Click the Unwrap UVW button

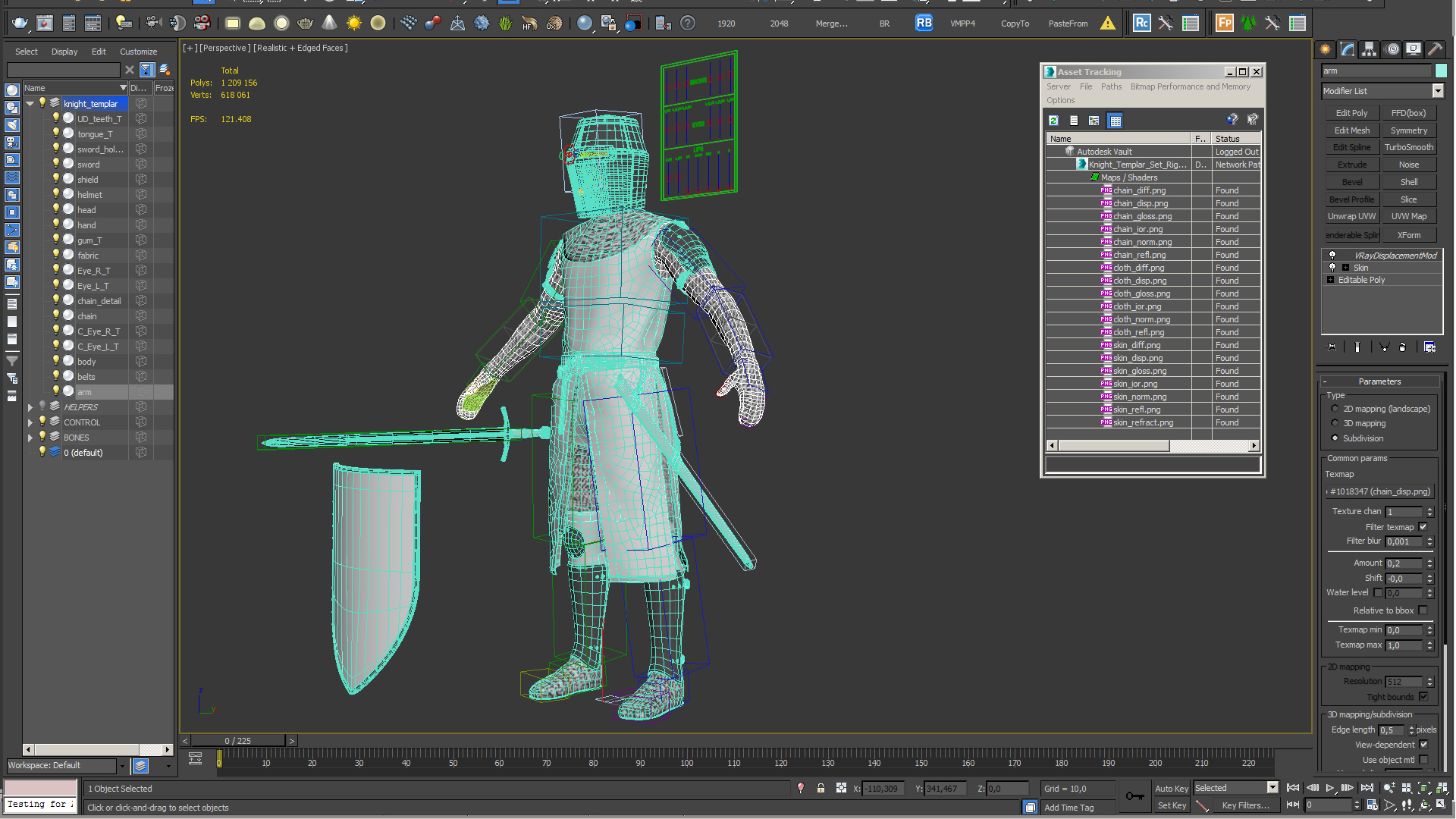tap(1351, 216)
